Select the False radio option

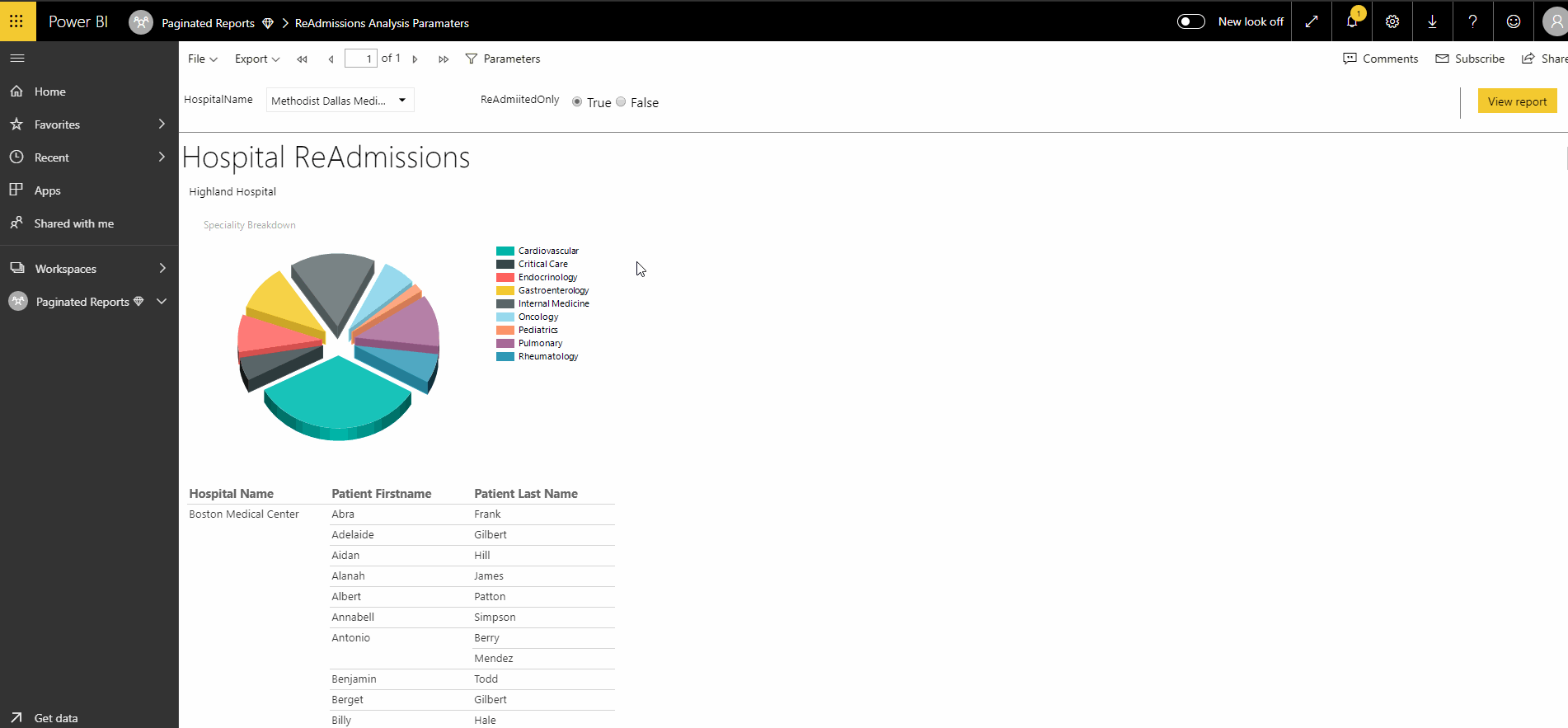(621, 102)
